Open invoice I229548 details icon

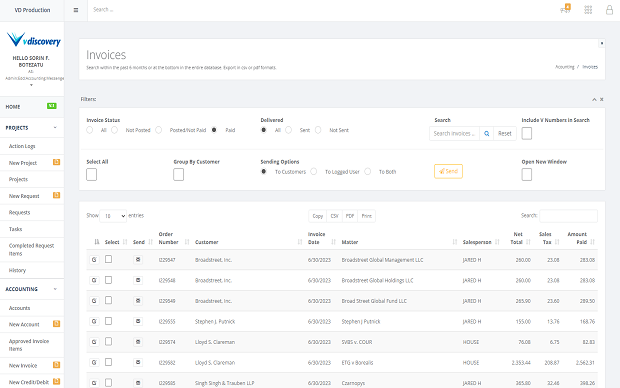[94, 280]
